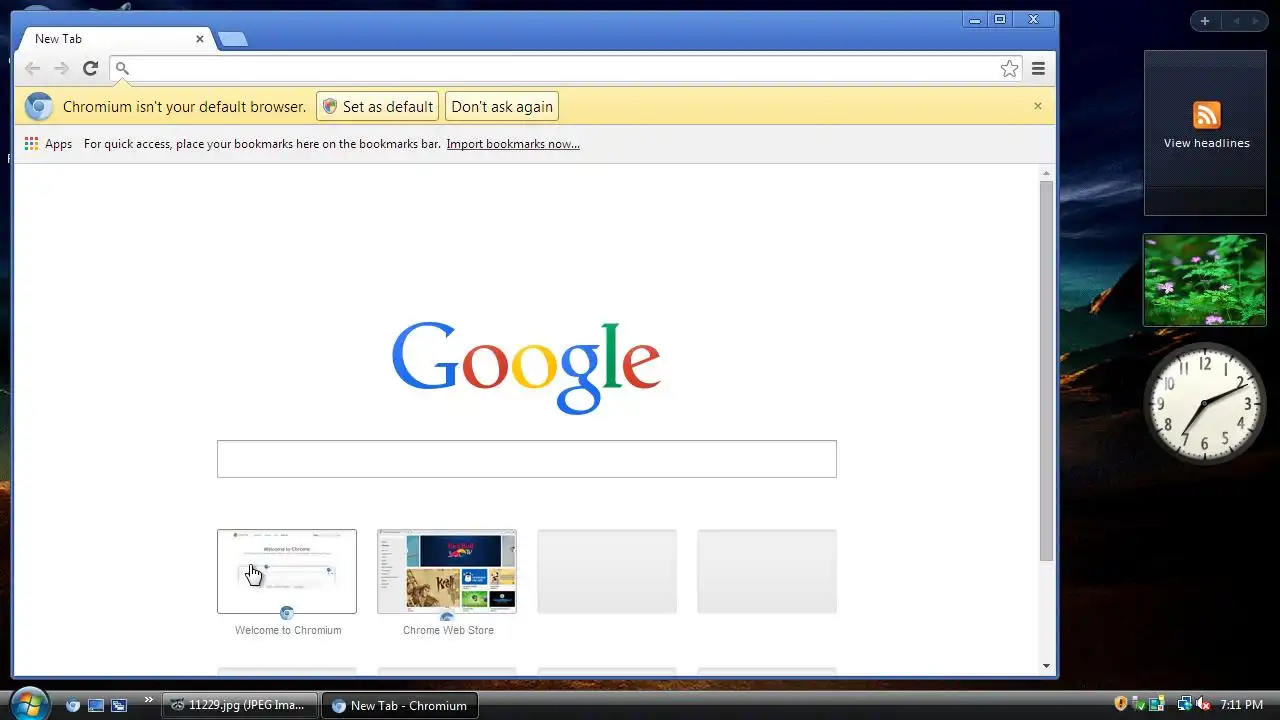1280x720 pixels.
Task: Open a new tab with the small tab button
Action: (232, 39)
